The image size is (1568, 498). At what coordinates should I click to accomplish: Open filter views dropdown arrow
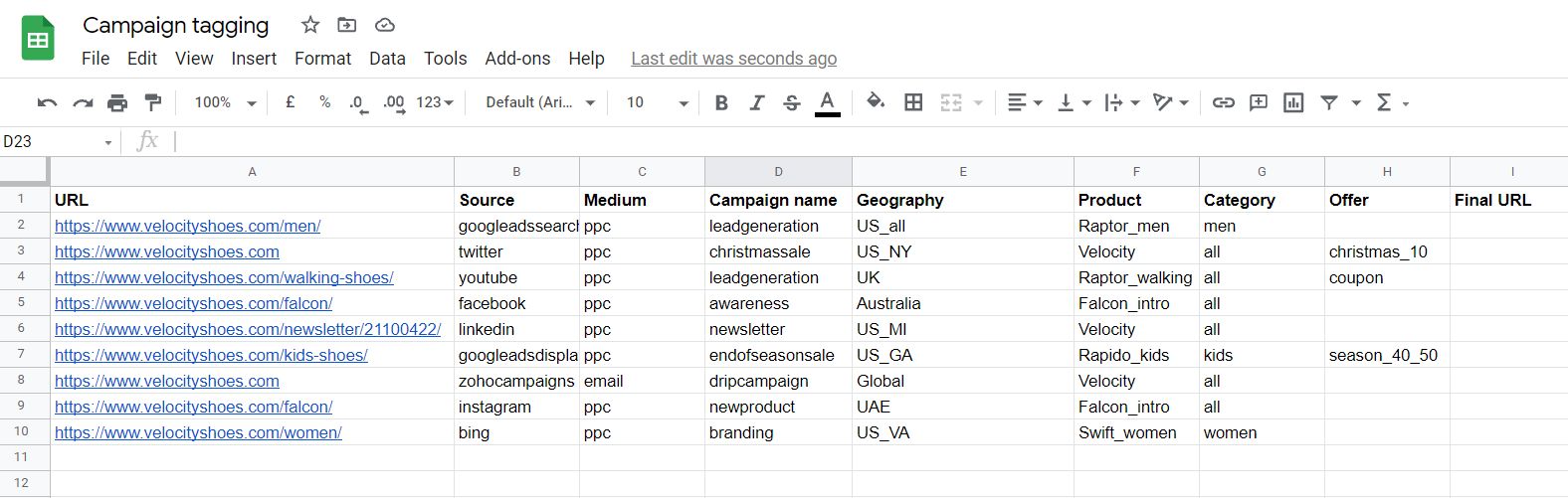pyautogui.click(x=1355, y=102)
